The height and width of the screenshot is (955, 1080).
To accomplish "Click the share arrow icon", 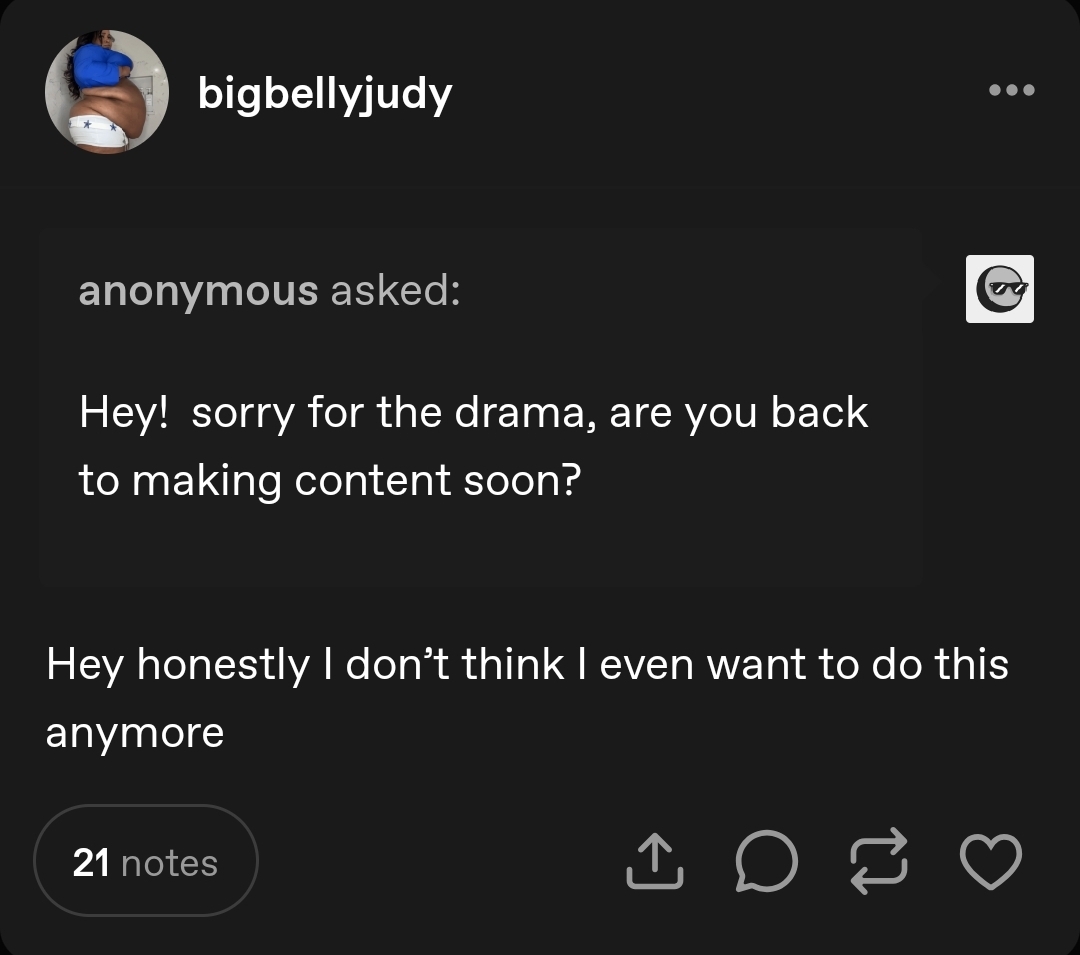I will (655, 862).
